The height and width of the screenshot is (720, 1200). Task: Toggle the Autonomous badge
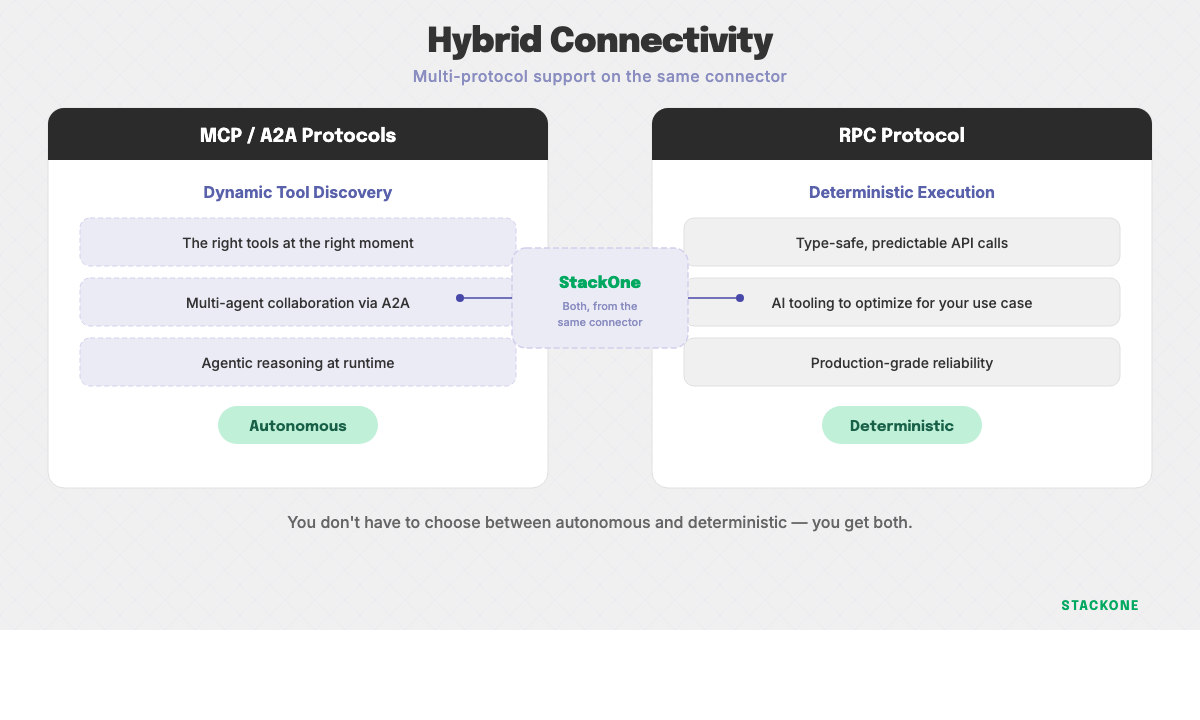pyautogui.click(x=298, y=425)
